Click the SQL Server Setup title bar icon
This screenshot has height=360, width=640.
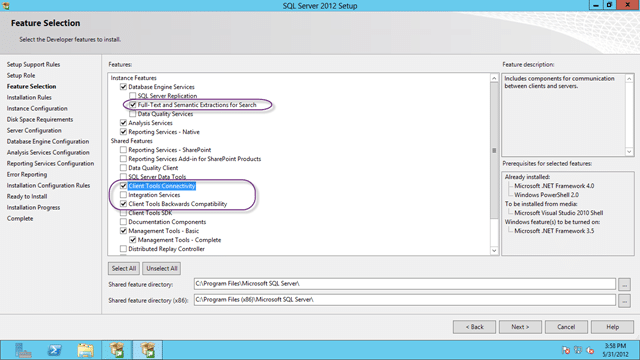[x=6, y=6]
